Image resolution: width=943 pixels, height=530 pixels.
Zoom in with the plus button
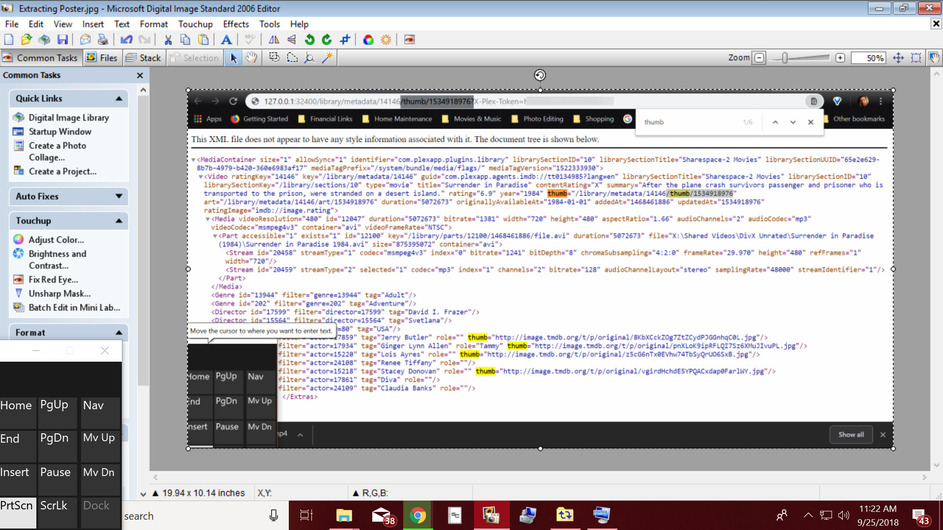pyautogui.click(x=840, y=58)
